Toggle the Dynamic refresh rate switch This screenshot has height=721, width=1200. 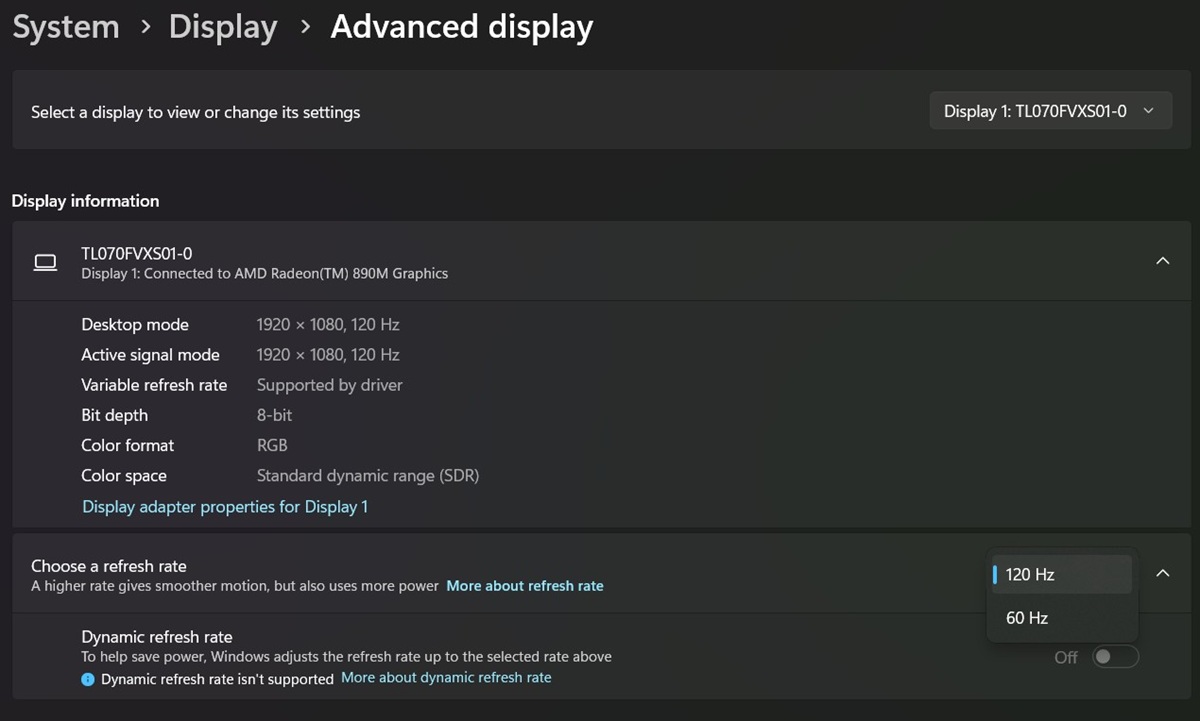click(1115, 657)
